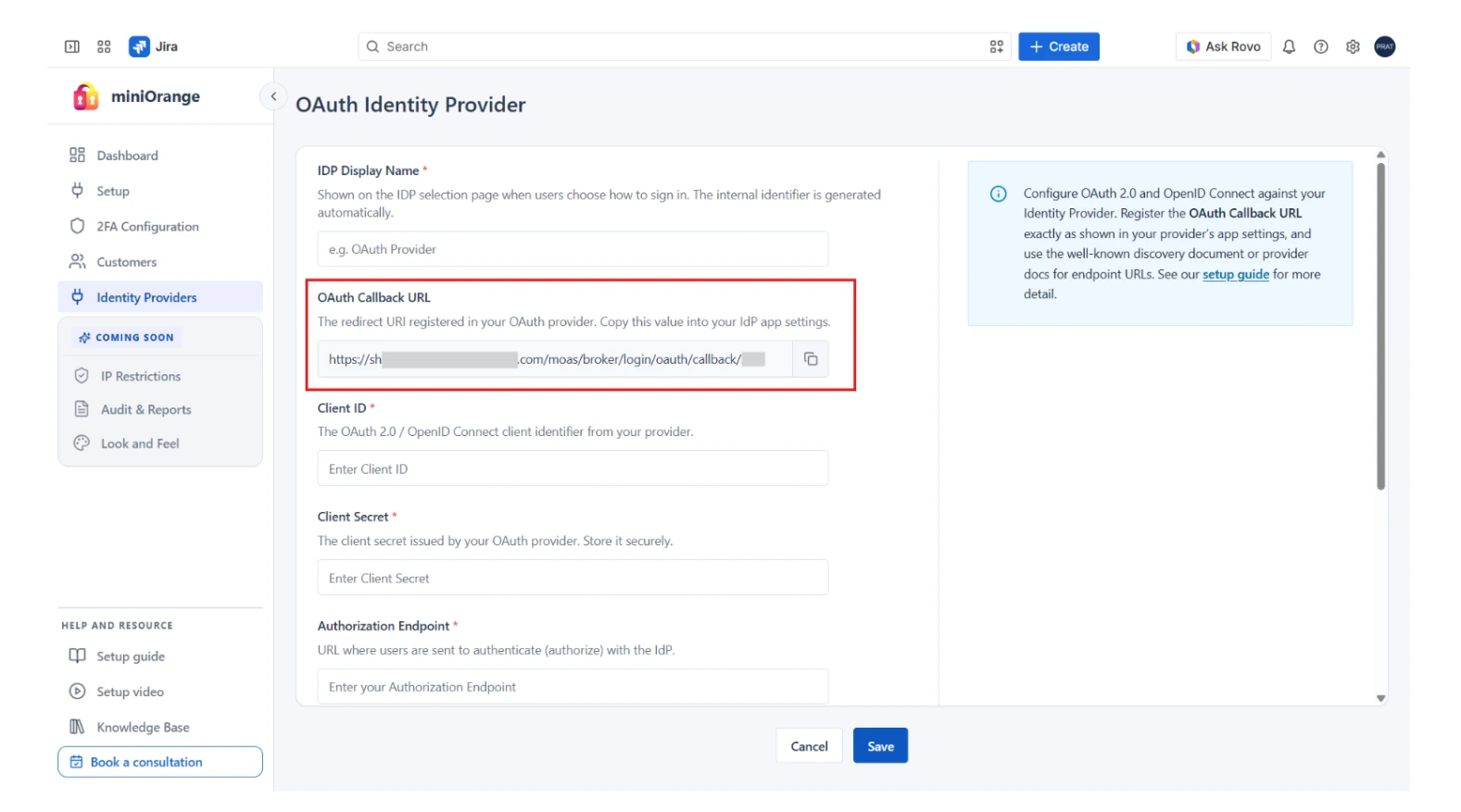
Task: Click the OAuth Identity Provider heading
Action: 410,105
